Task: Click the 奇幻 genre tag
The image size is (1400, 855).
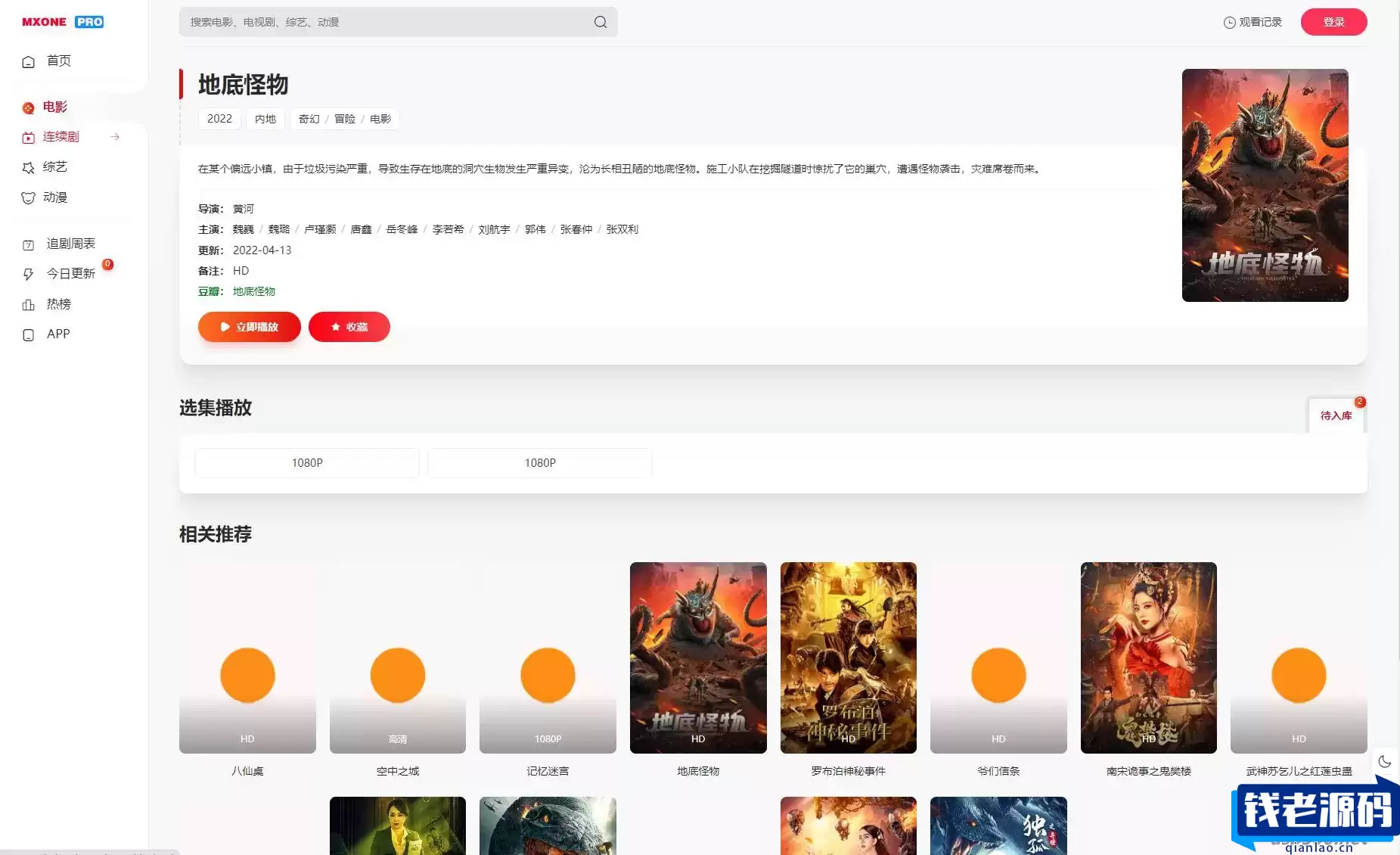Action: click(309, 119)
